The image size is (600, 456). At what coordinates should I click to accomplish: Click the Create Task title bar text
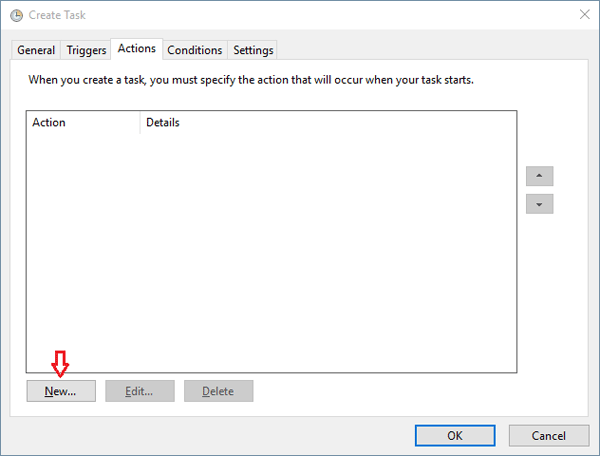coord(60,14)
